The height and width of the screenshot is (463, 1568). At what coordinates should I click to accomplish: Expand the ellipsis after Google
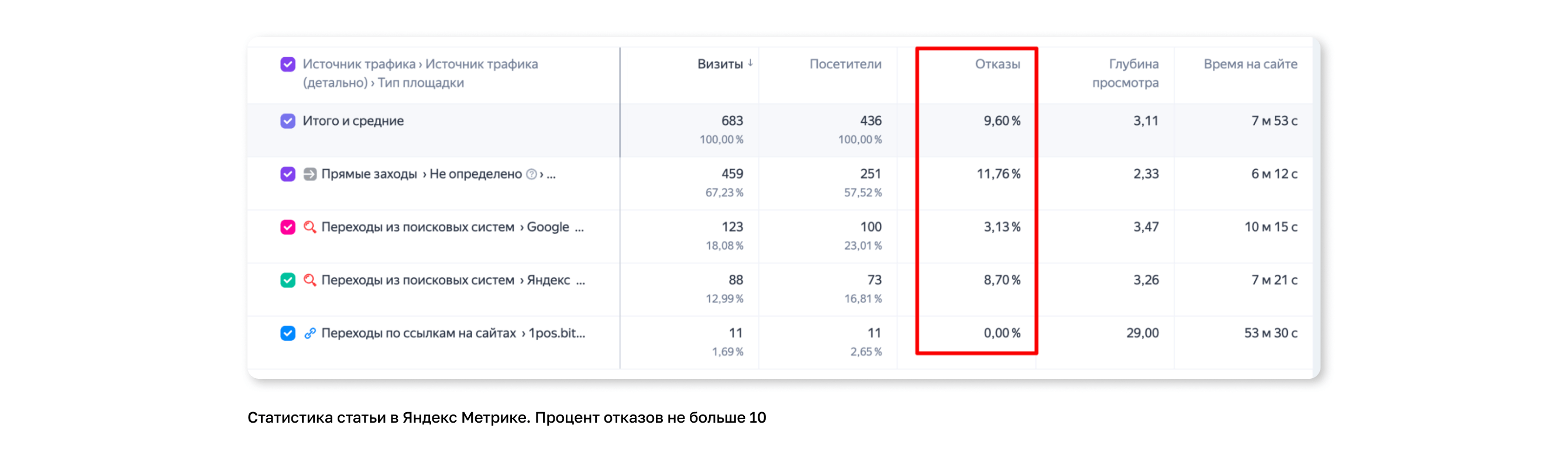[579, 228]
